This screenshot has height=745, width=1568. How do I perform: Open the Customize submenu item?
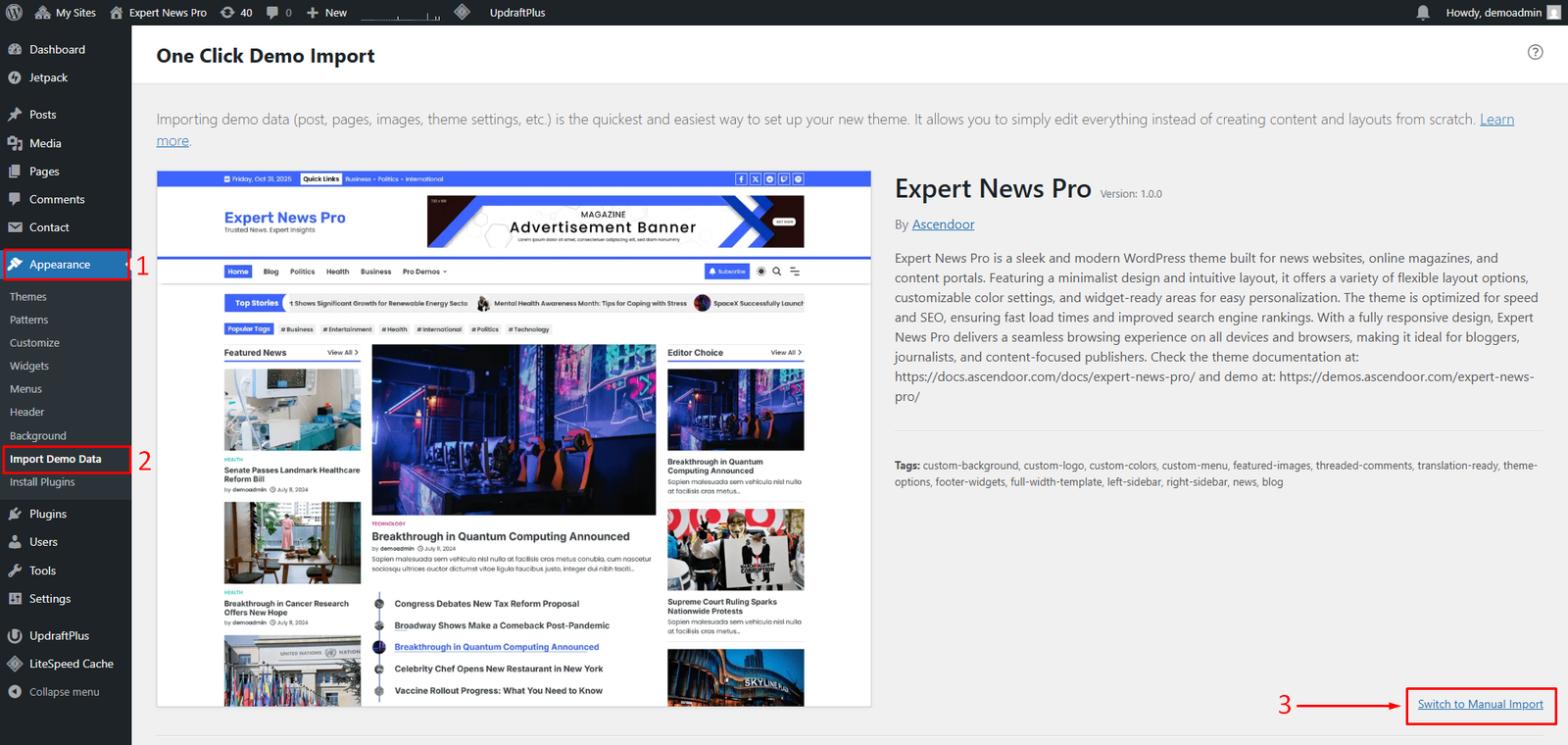[34, 343]
